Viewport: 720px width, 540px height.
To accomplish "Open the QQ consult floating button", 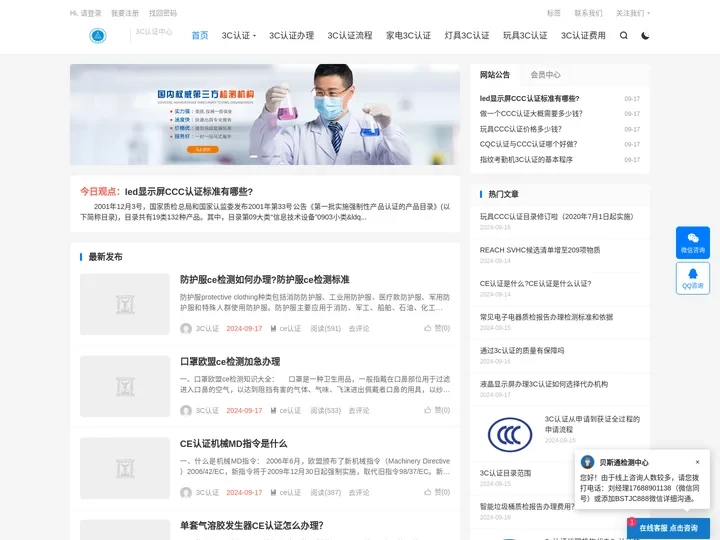I will (692, 278).
